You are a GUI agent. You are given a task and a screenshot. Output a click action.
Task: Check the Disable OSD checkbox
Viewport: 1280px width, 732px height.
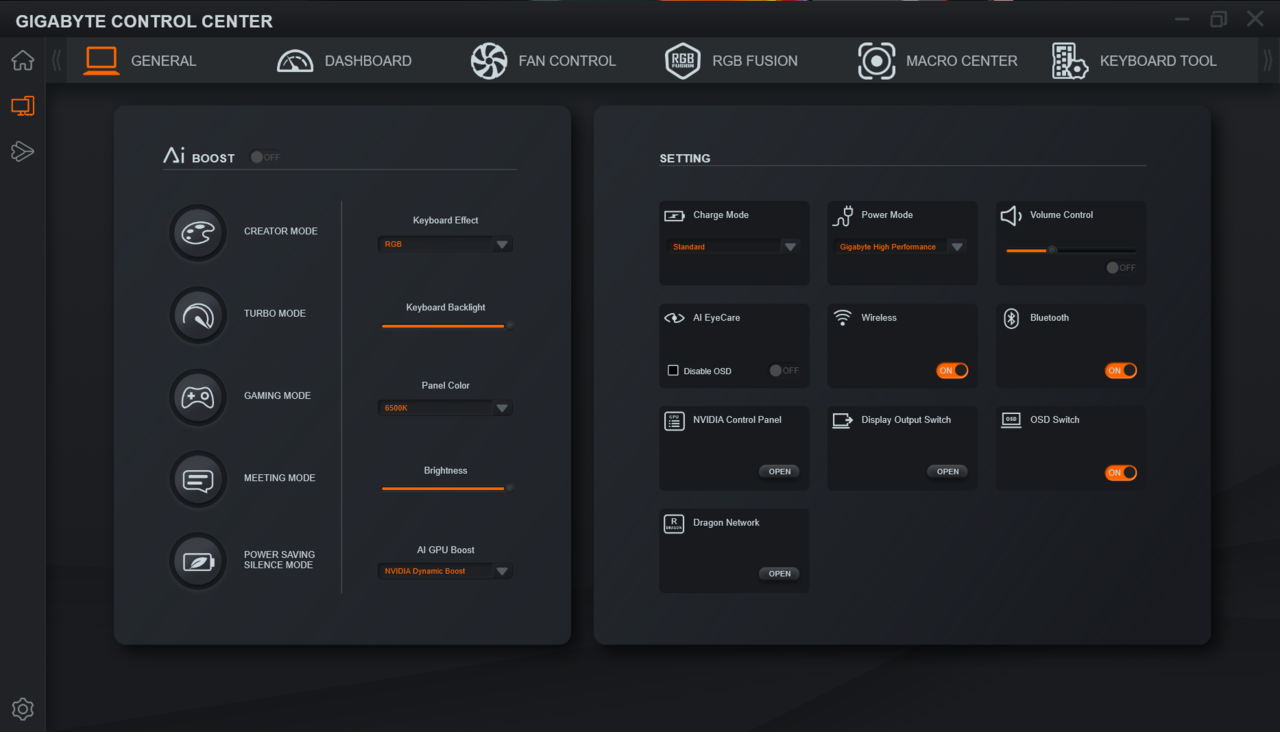click(673, 371)
